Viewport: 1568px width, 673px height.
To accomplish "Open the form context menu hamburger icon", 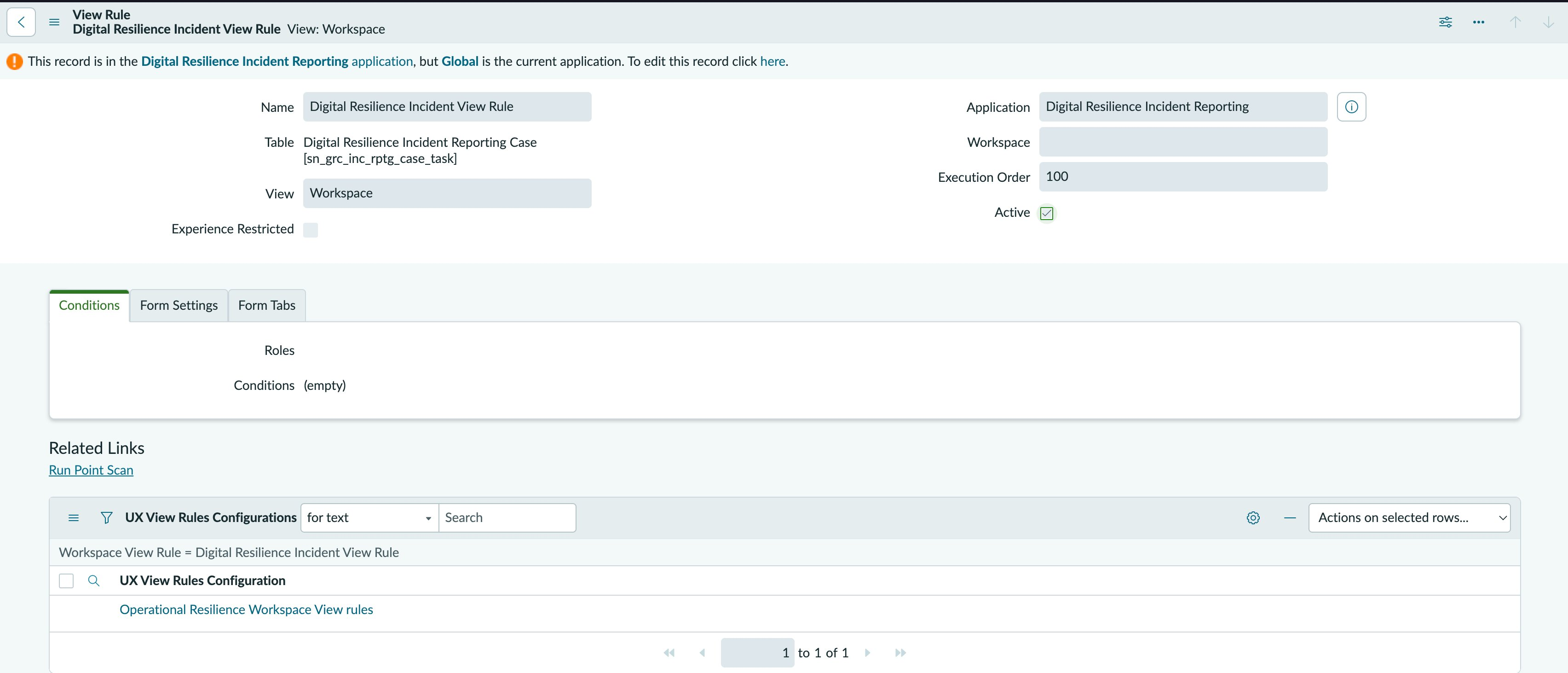I will click(54, 22).
